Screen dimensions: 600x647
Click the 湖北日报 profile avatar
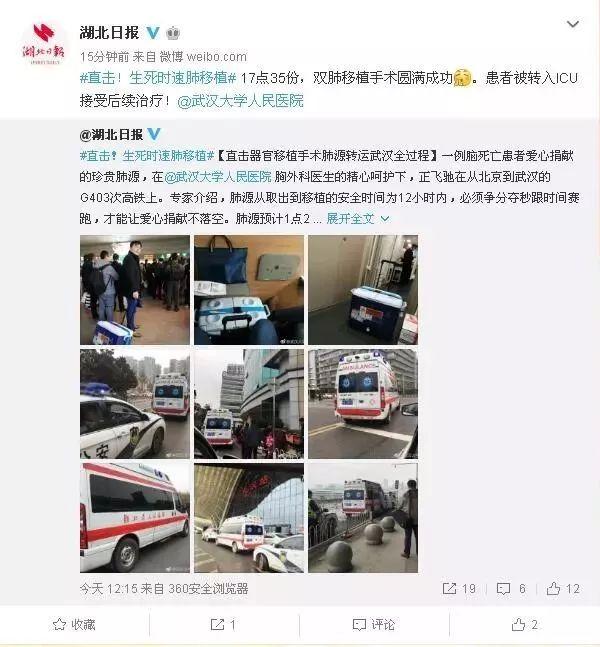[43, 44]
